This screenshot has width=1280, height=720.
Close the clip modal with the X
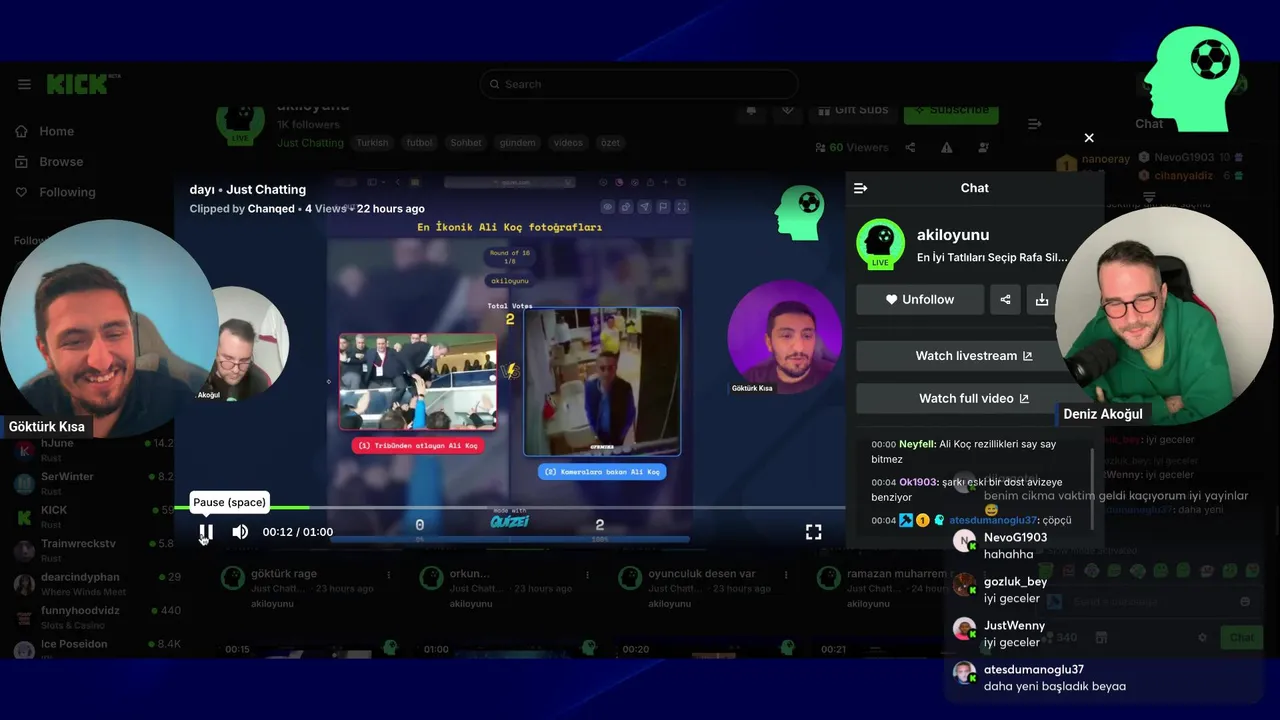tap(1089, 138)
